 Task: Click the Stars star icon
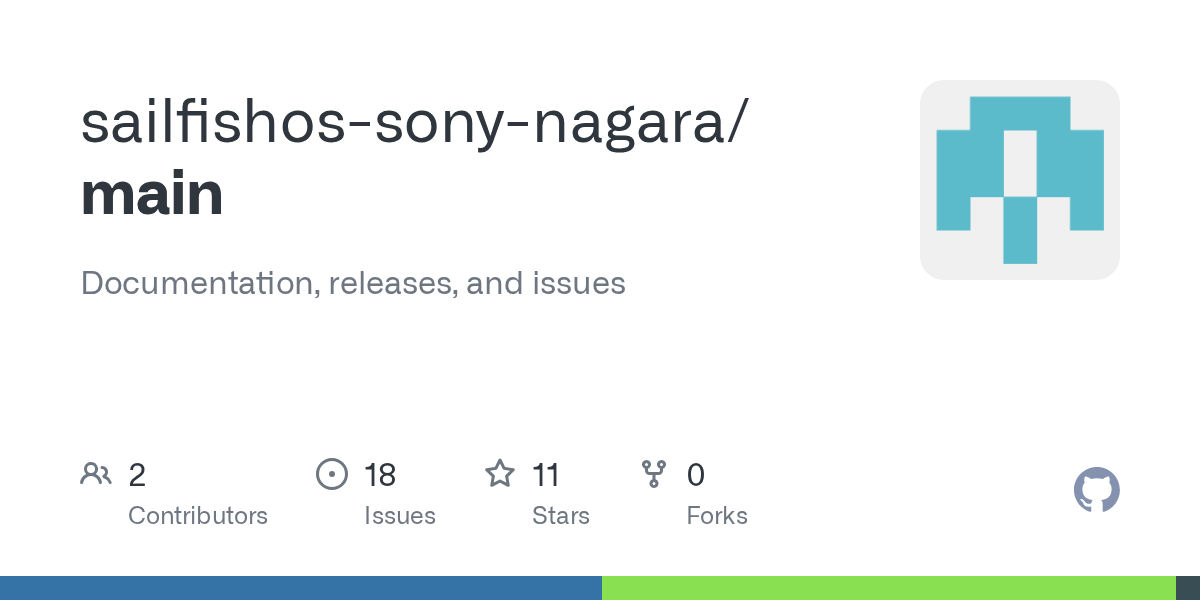500,473
